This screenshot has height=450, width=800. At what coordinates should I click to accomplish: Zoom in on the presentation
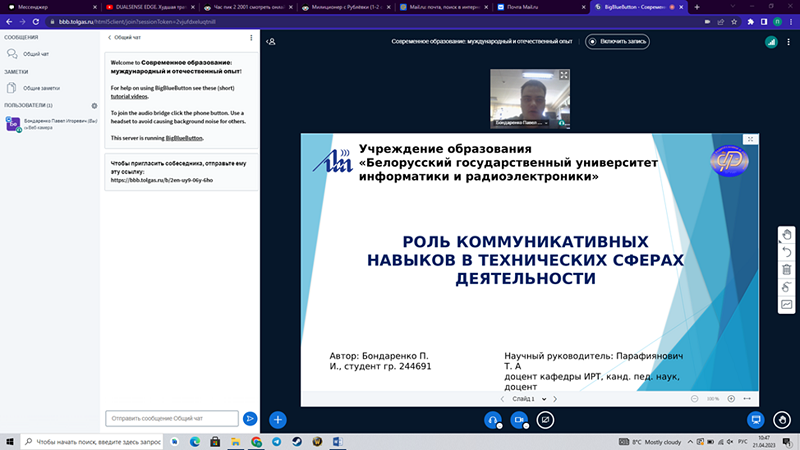point(731,399)
